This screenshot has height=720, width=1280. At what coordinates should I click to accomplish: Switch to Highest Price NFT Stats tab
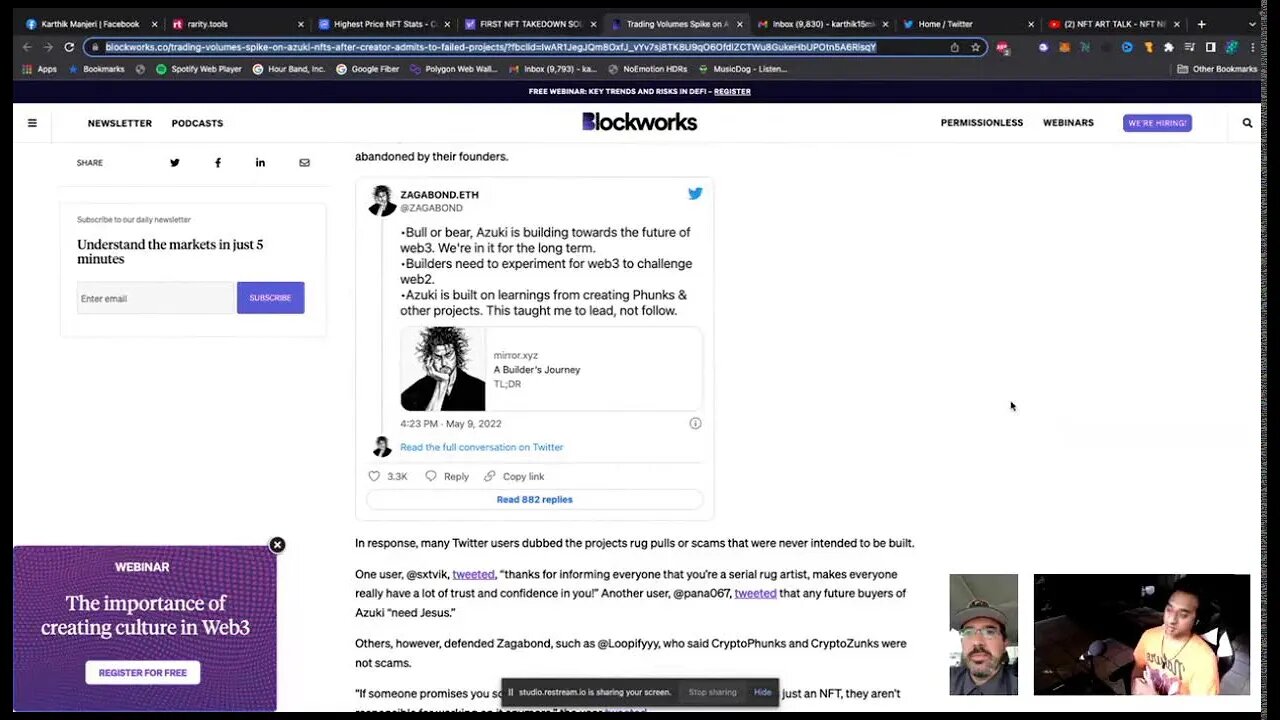point(384,24)
